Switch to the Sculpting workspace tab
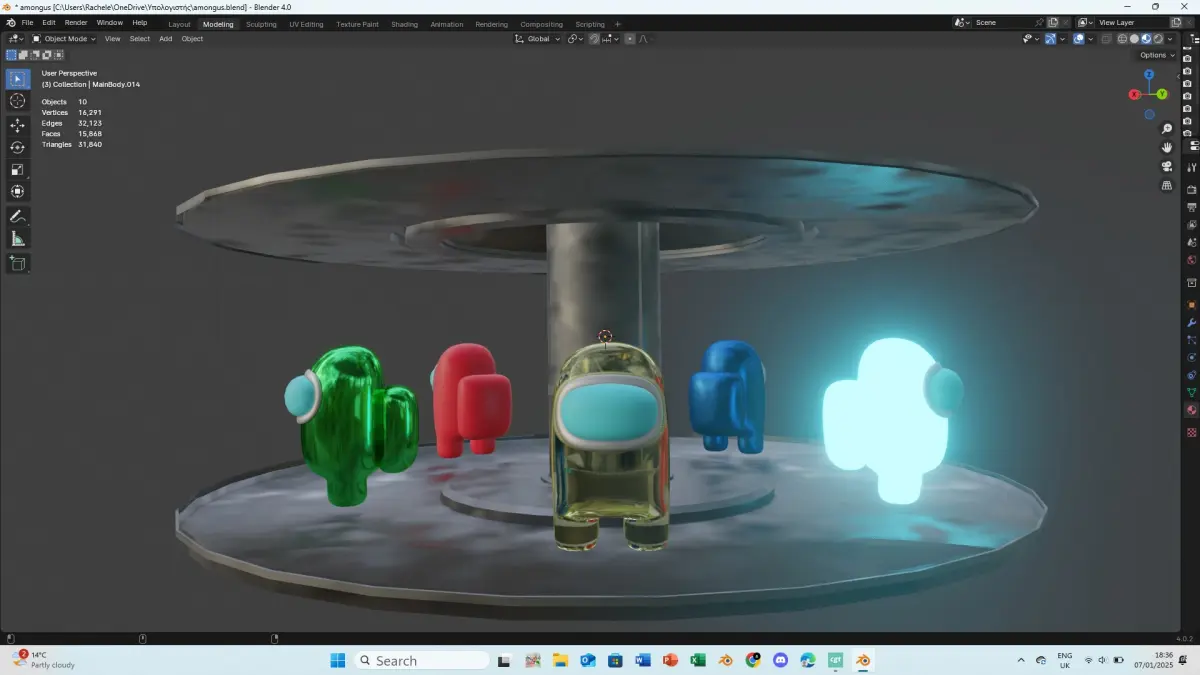The image size is (1200, 675). pos(261,24)
